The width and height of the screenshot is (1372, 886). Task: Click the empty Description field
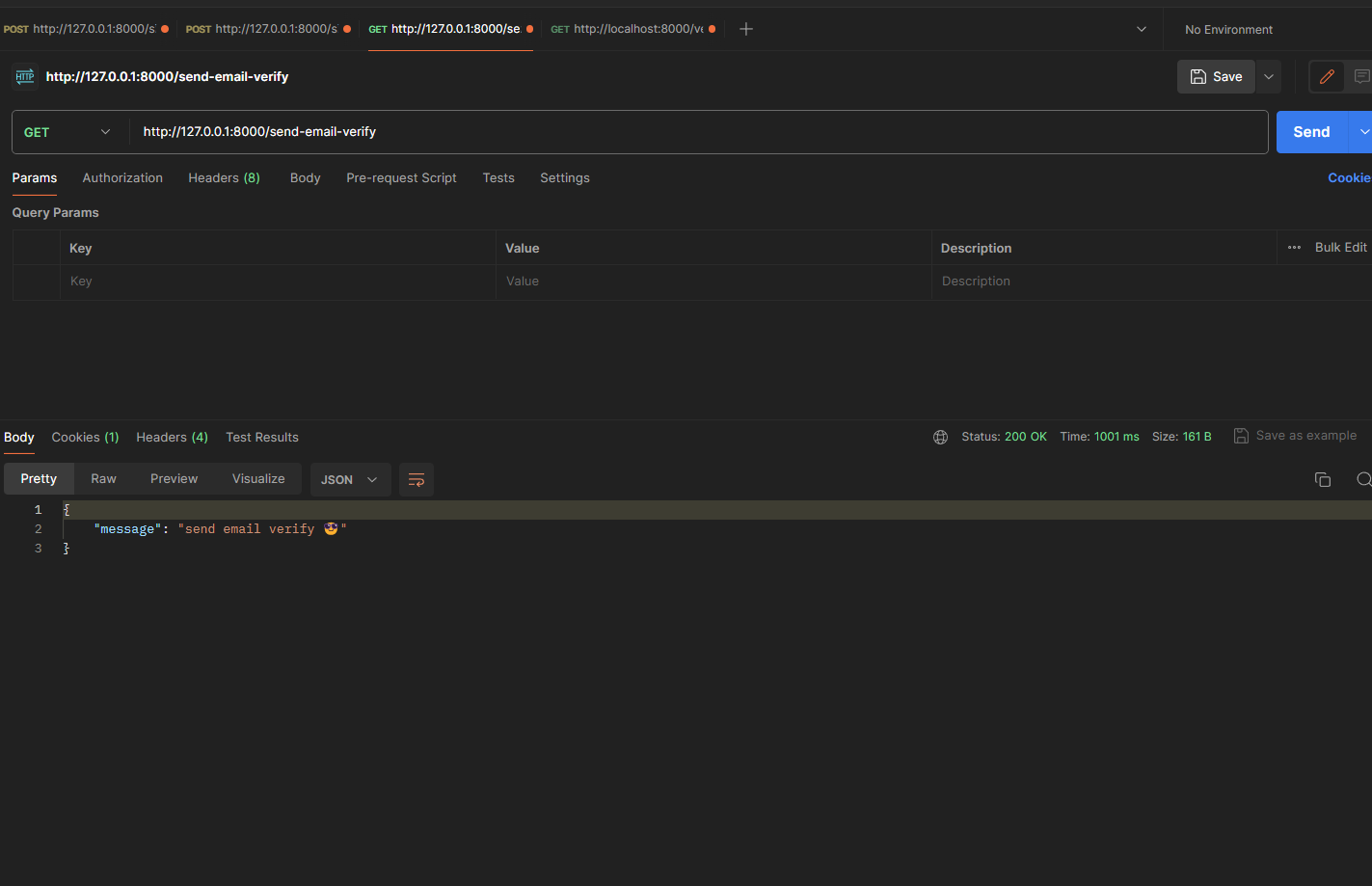(1104, 282)
